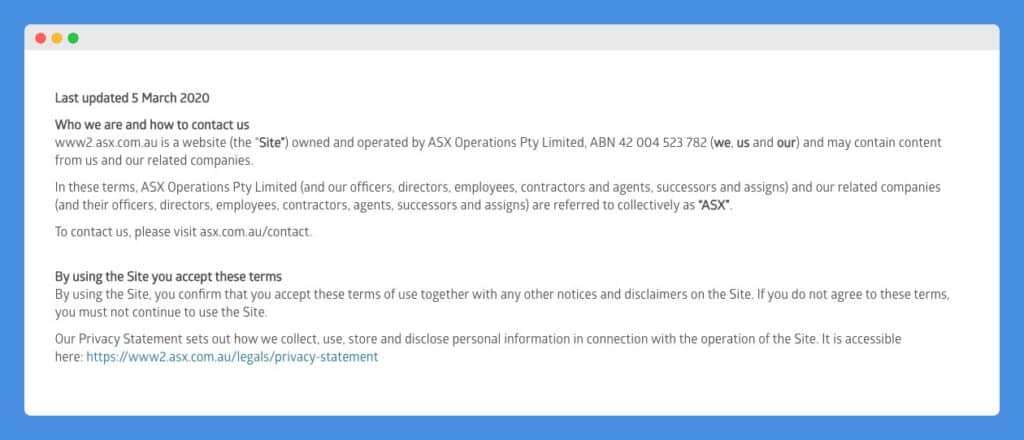
Task: Click the bold word 'our' in parentheses
Action: click(x=784, y=143)
